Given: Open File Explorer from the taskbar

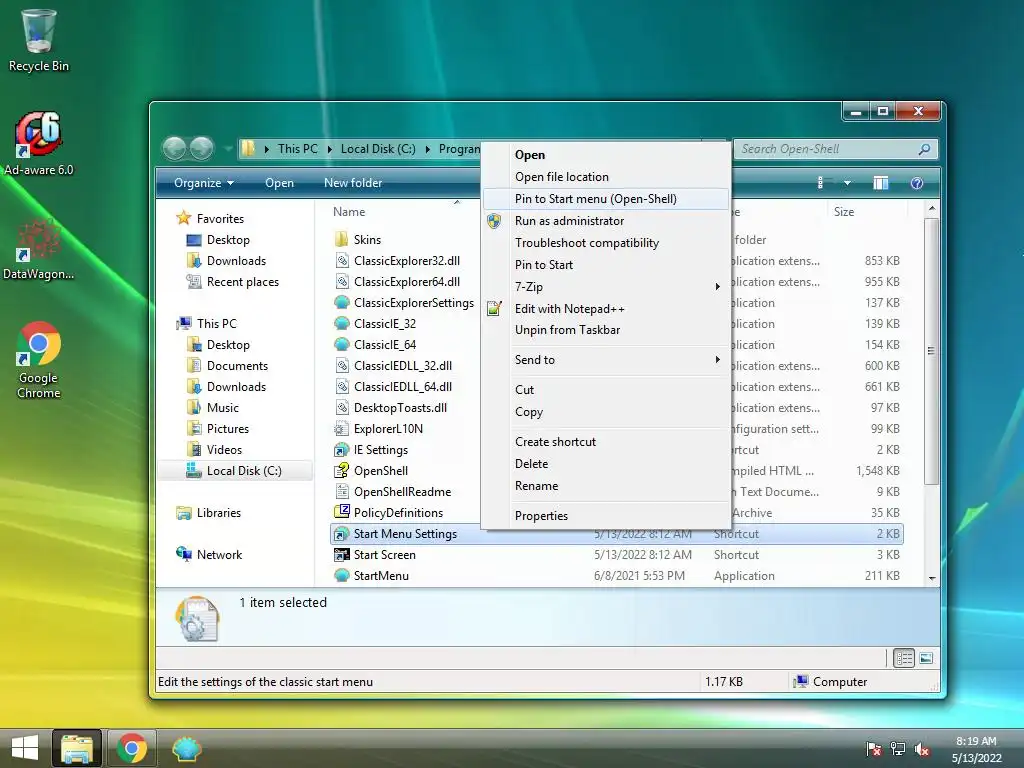Looking at the screenshot, I should coord(77,748).
